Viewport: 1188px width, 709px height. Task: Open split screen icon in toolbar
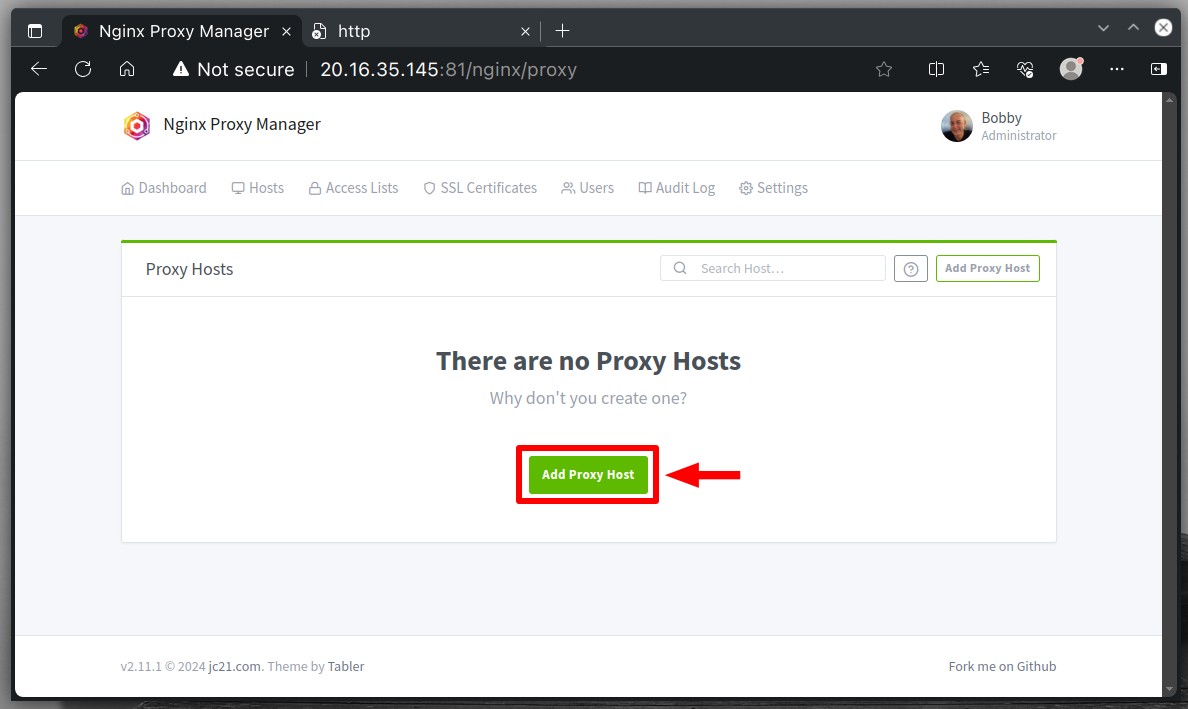[936, 70]
